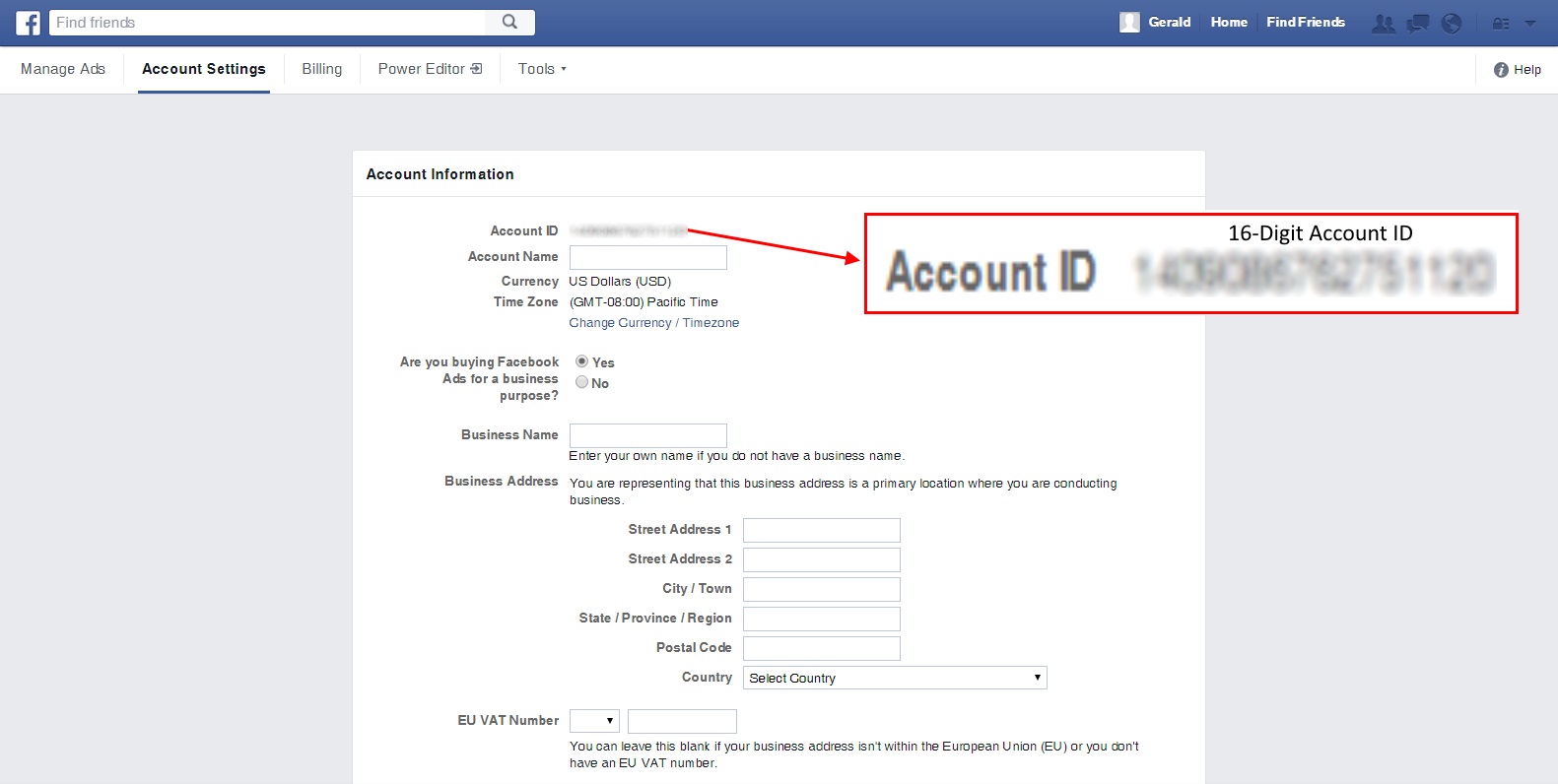Expand the Tools menu
Viewport: 1558px width, 784px height.
click(542, 69)
